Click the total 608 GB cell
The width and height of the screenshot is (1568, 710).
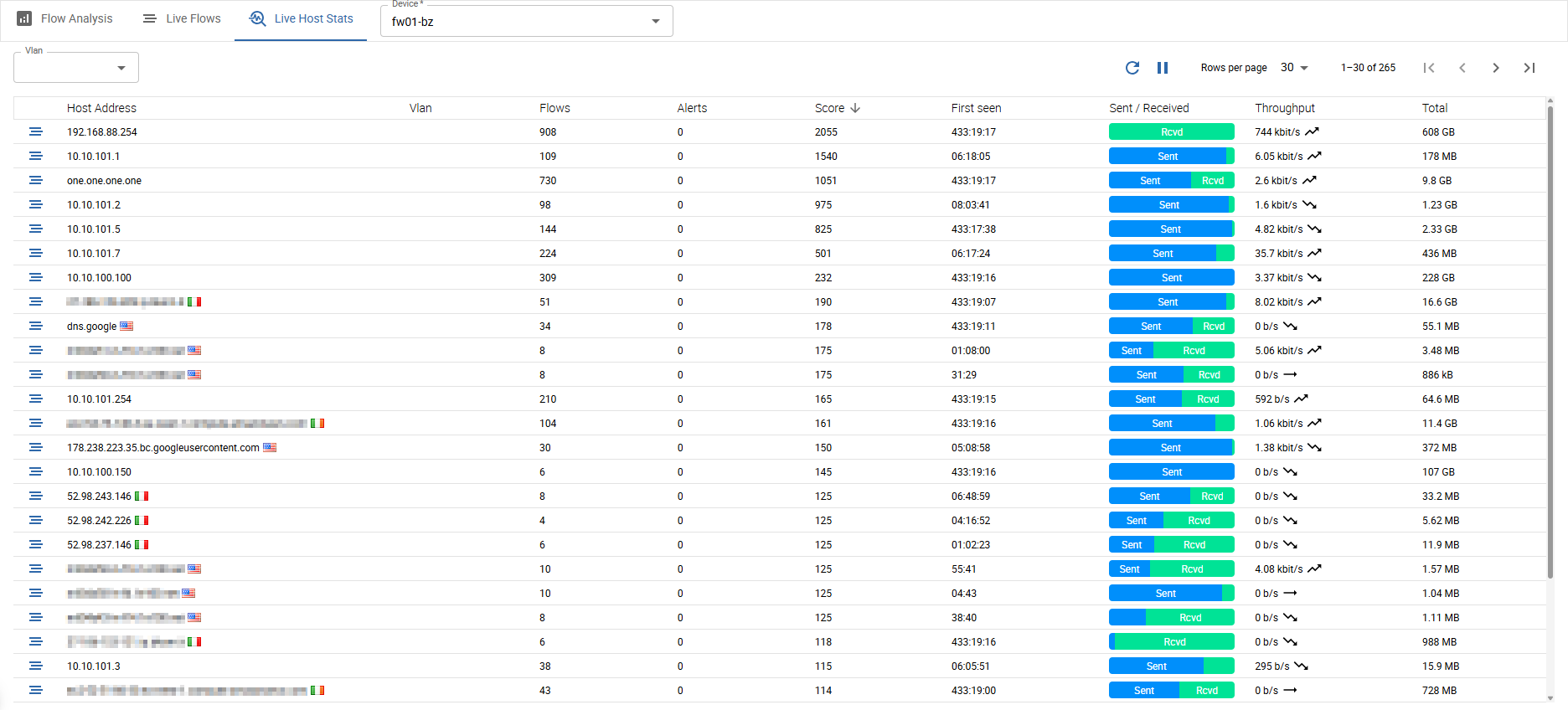[x=1438, y=132]
